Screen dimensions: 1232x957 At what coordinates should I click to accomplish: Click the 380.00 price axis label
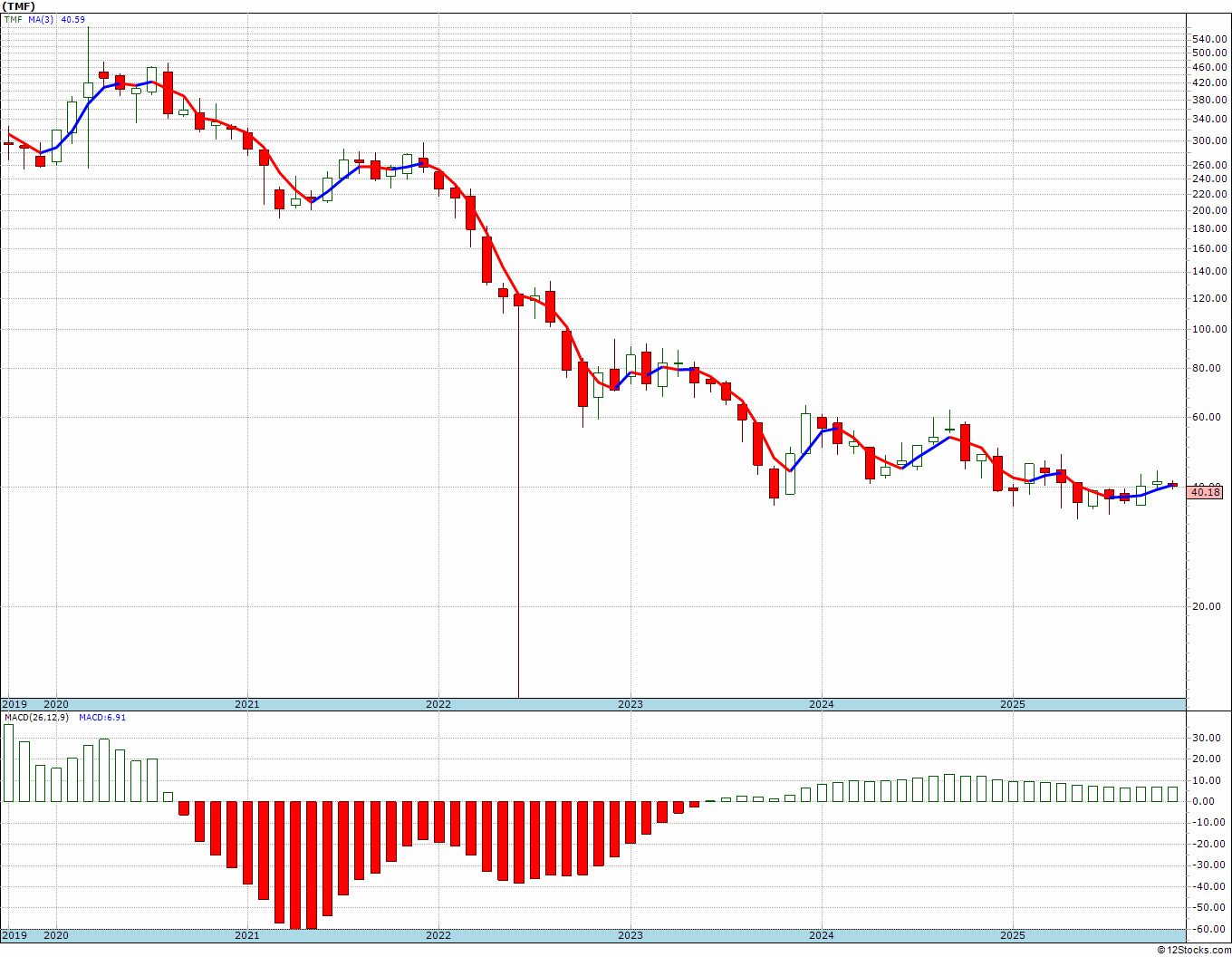(x=1210, y=100)
